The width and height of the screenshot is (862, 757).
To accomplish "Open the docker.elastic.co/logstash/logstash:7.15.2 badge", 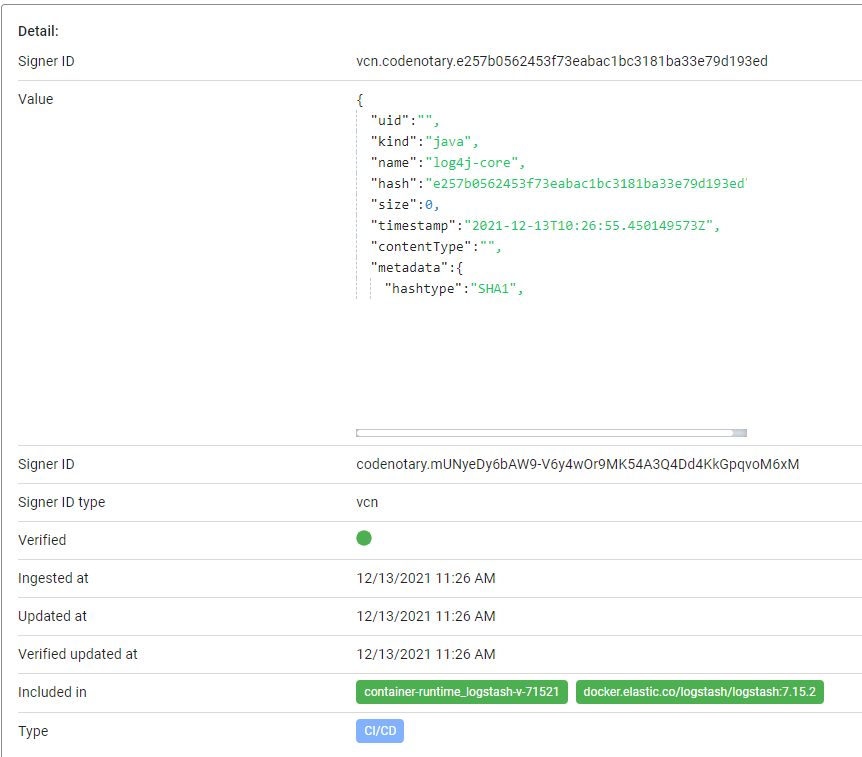I will [699, 691].
